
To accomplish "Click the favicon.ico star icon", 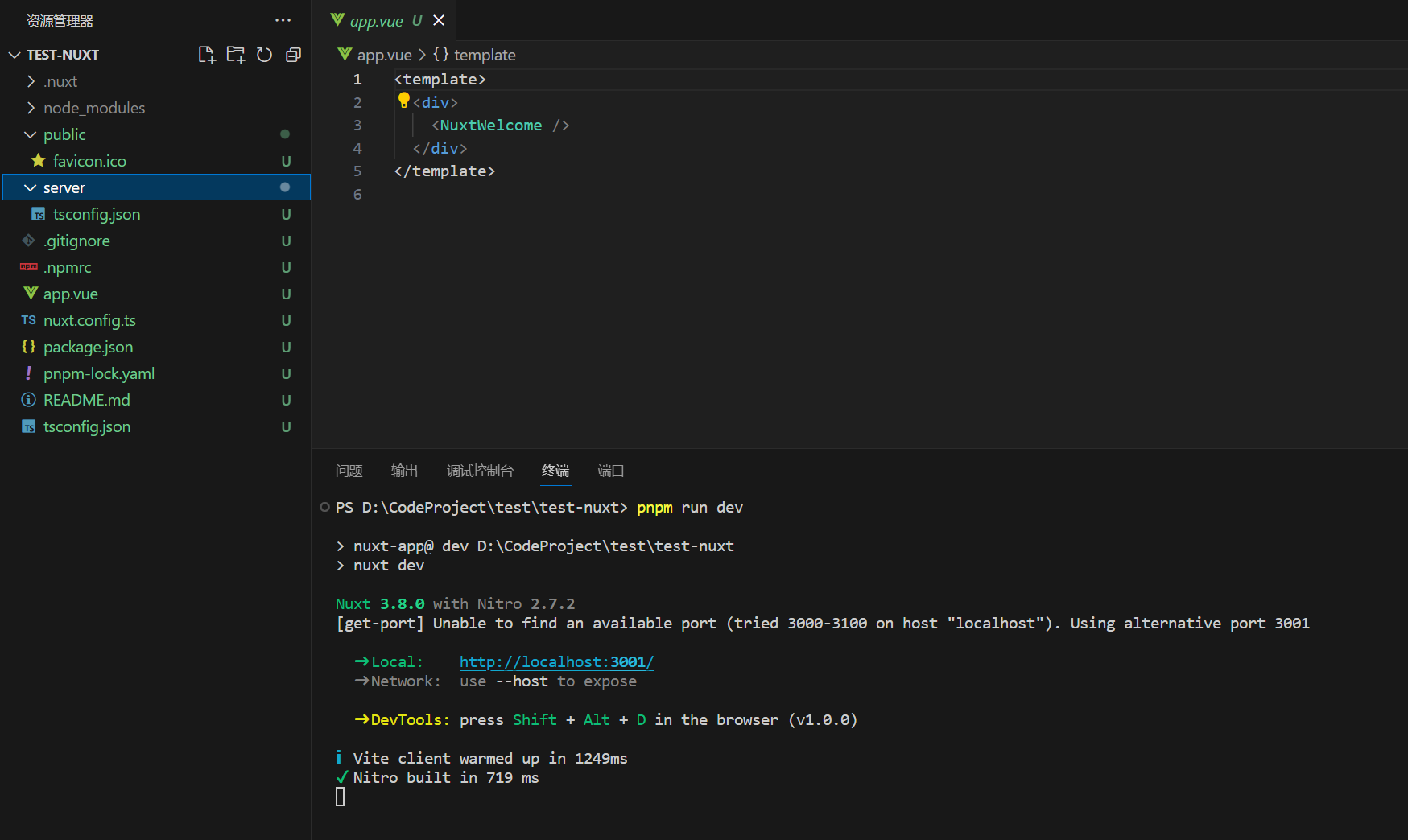I will 38,161.
